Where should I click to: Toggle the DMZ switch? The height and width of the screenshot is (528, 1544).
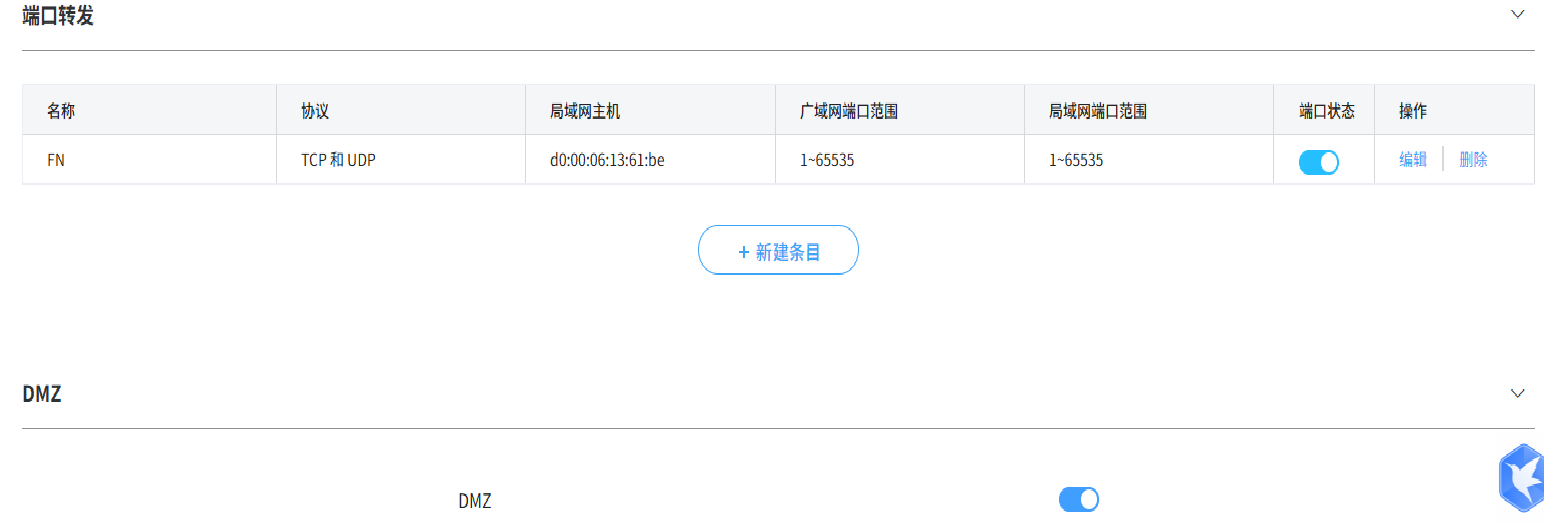click(x=1078, y=499)
